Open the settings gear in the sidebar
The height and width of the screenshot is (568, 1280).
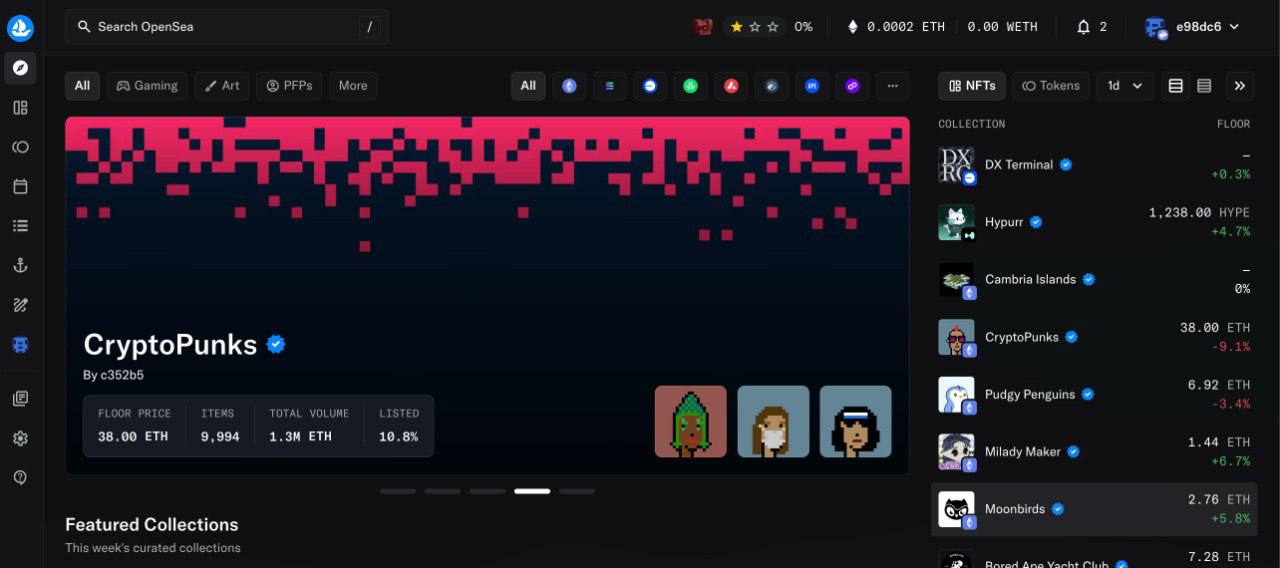pyautogui.click(x=20, y=439)
